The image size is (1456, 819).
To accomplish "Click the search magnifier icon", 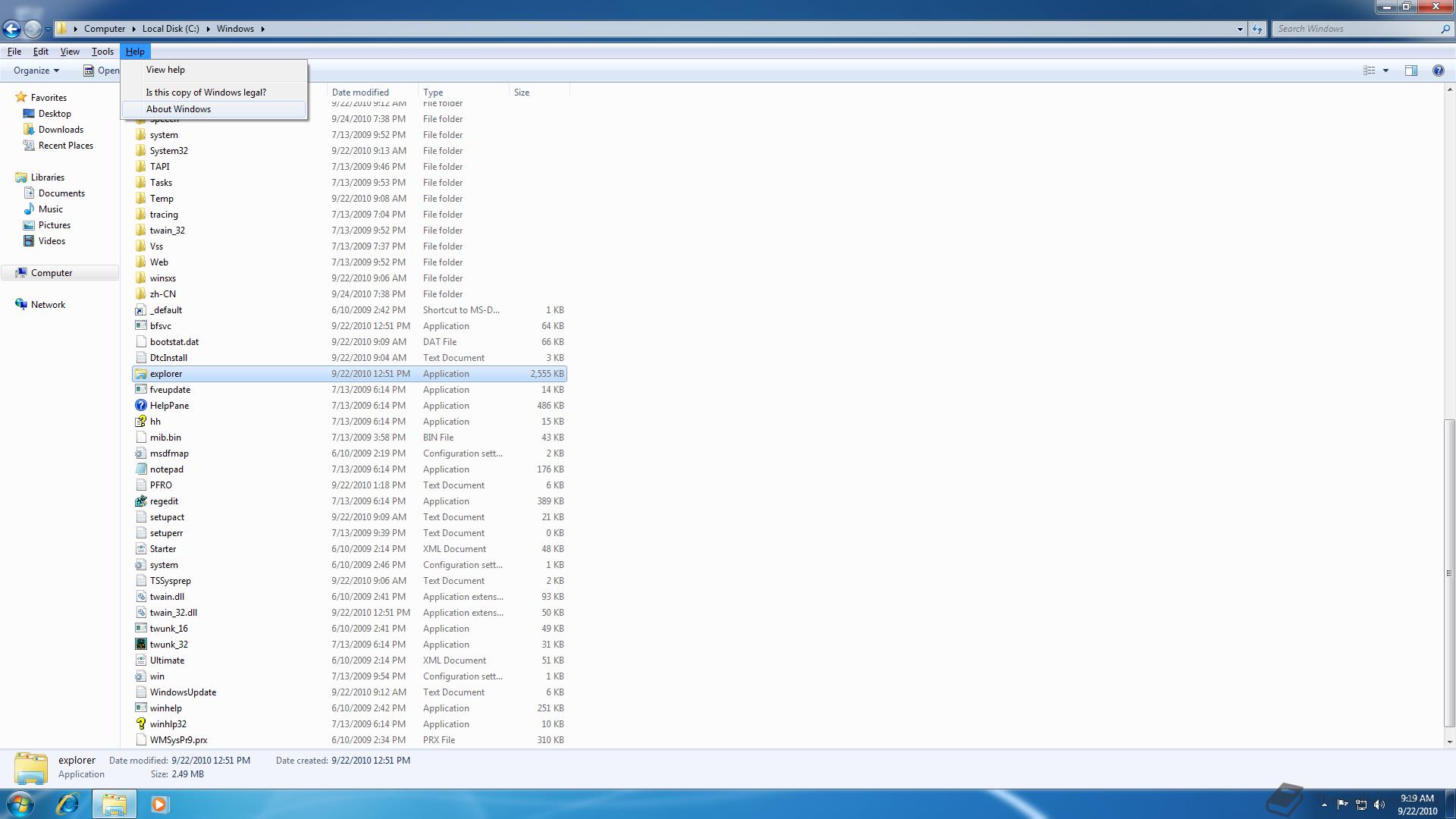I will (1445, 29).
